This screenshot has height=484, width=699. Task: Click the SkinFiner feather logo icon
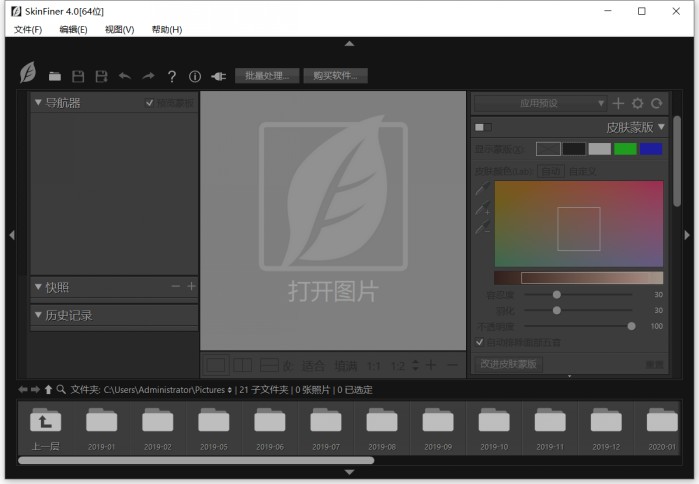(x=28, y=73)
